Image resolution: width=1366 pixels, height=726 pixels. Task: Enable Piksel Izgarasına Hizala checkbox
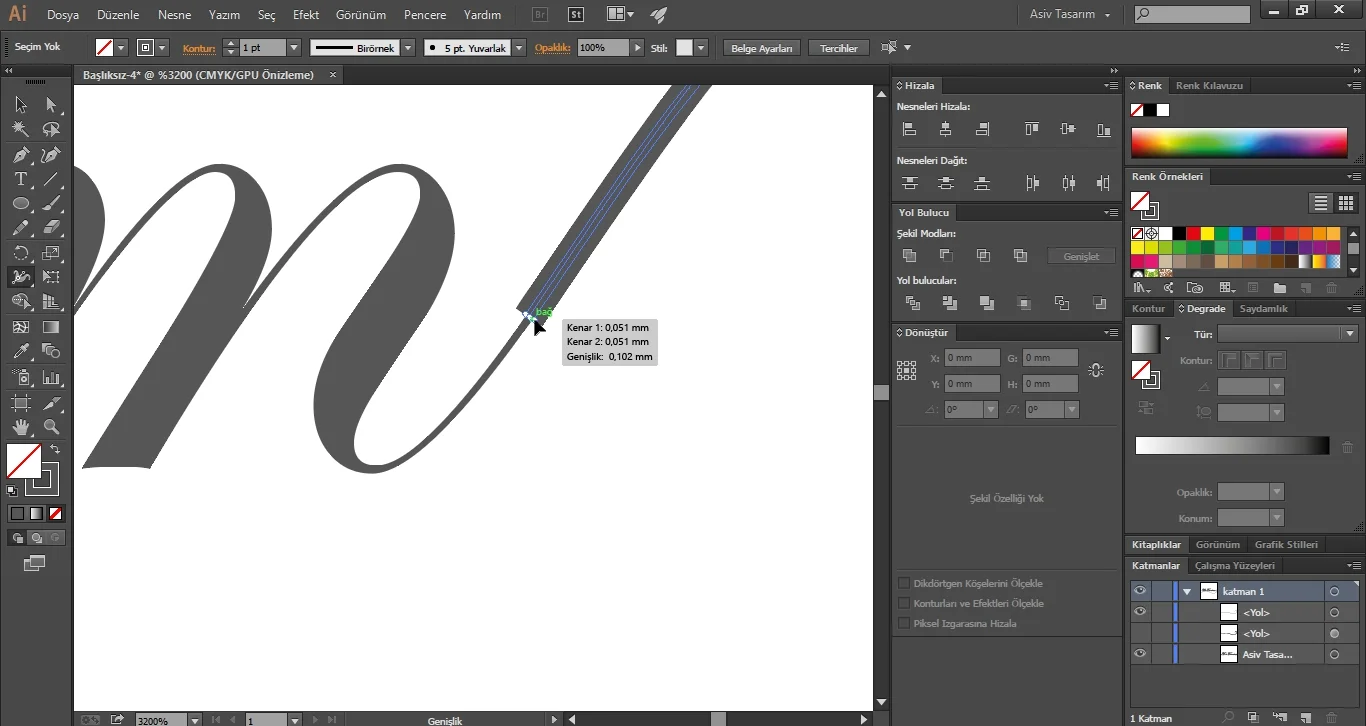pyautogui.click(x=904, y=623)
